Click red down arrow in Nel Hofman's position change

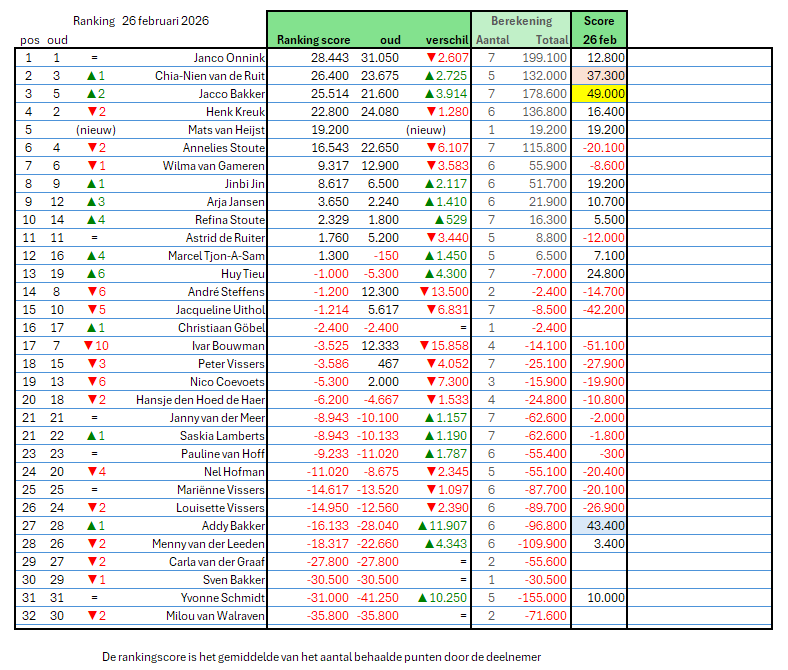pyautogui.click(x=88, y=471)
